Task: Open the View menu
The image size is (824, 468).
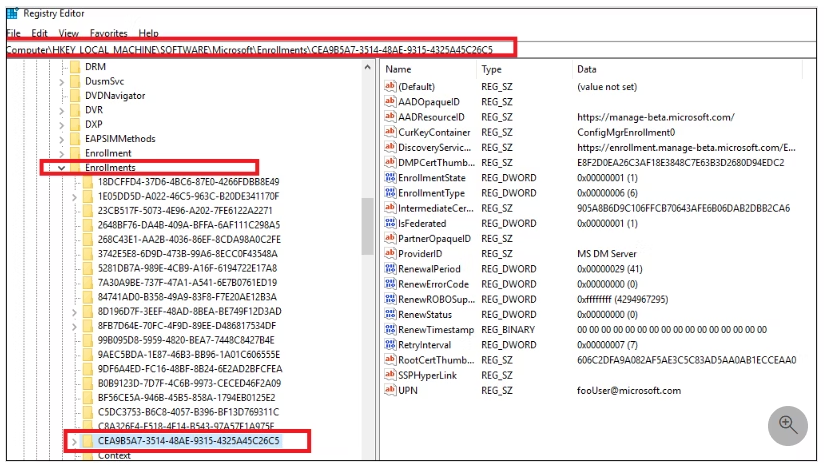Action: (x=68, y=33)
